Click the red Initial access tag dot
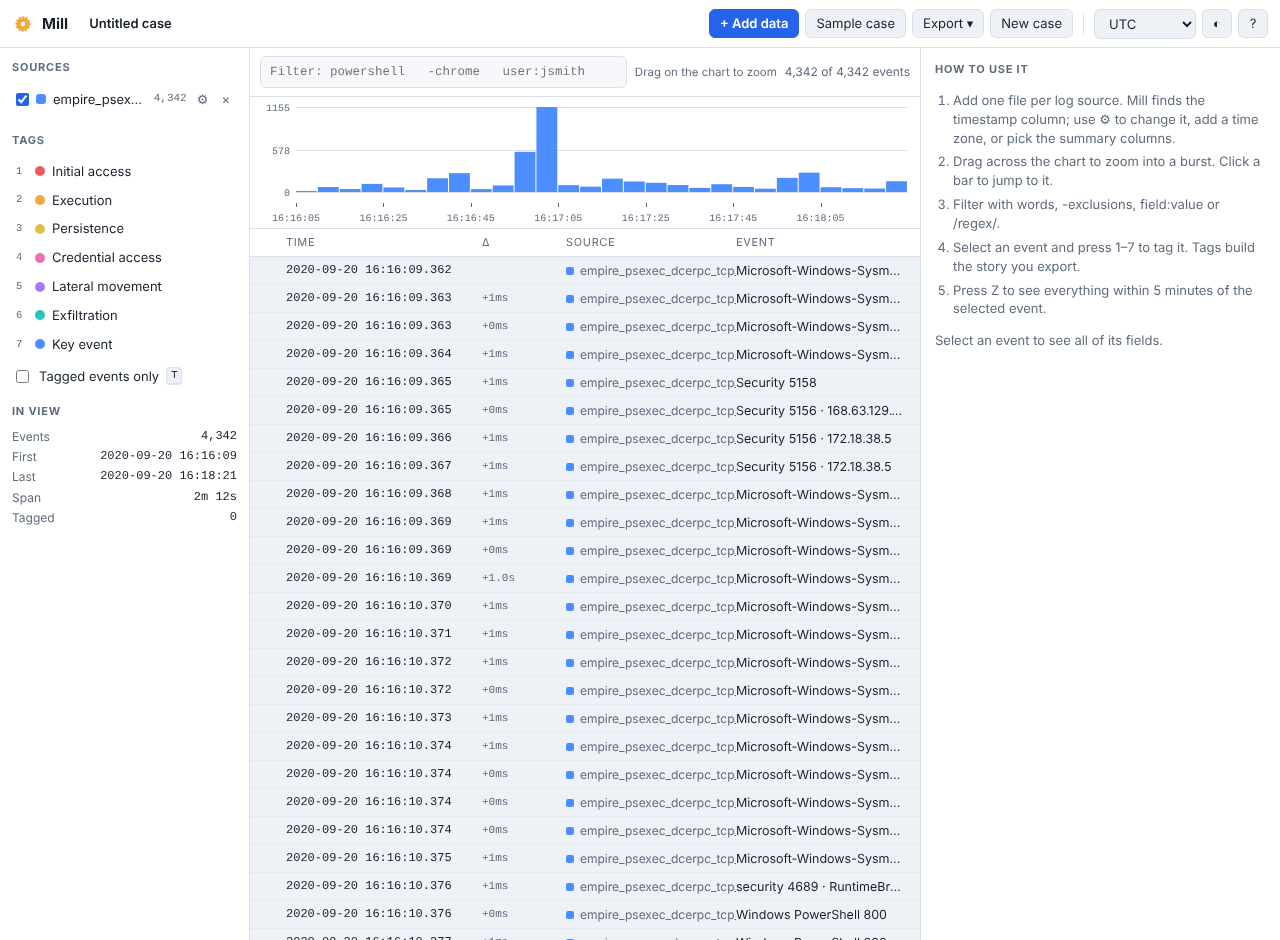Viewport: 1280px width, 940px height. point(40,171)
